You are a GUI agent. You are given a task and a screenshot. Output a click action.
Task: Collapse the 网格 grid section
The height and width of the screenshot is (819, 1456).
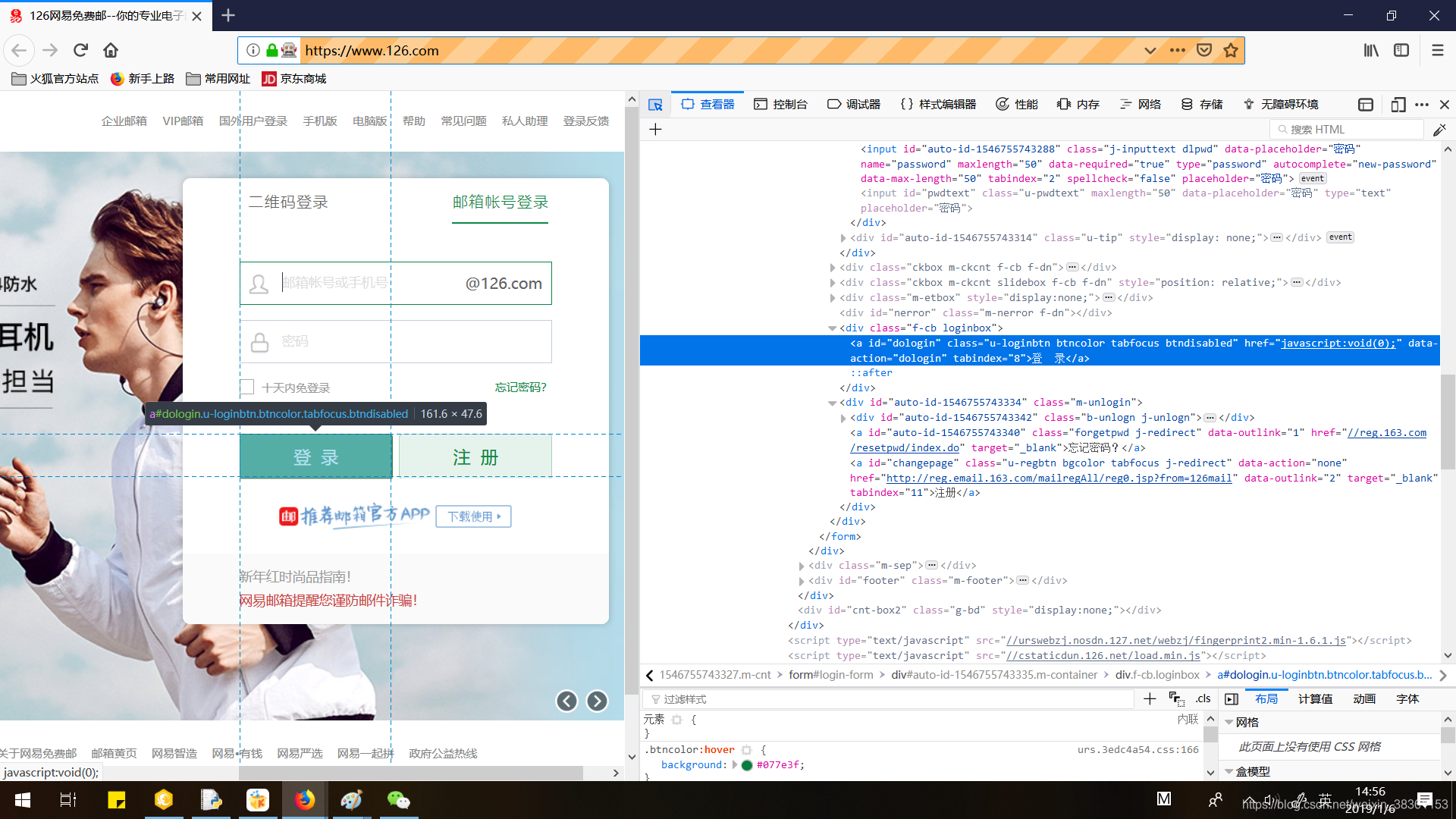pos(1228,722)
